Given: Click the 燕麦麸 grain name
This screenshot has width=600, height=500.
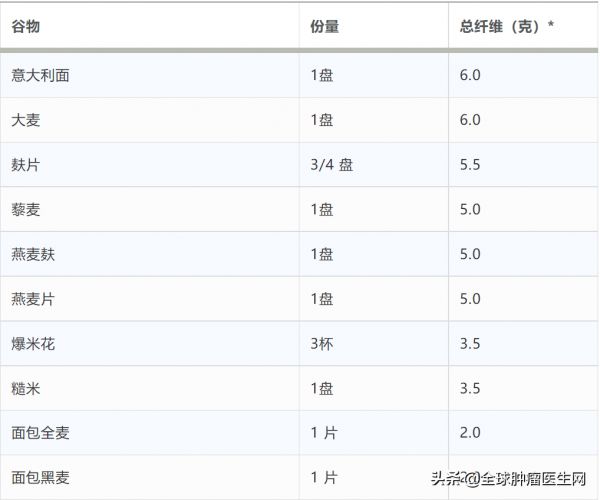Looking at the screenshot, I should coord(33,254).
